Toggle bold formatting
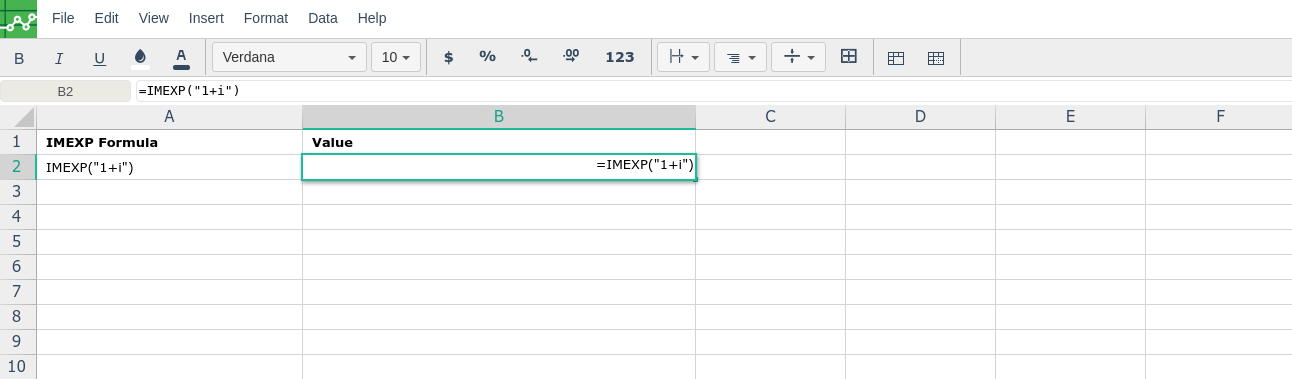Viewport: 1292px width, 379px height. [x=19, y=58]
